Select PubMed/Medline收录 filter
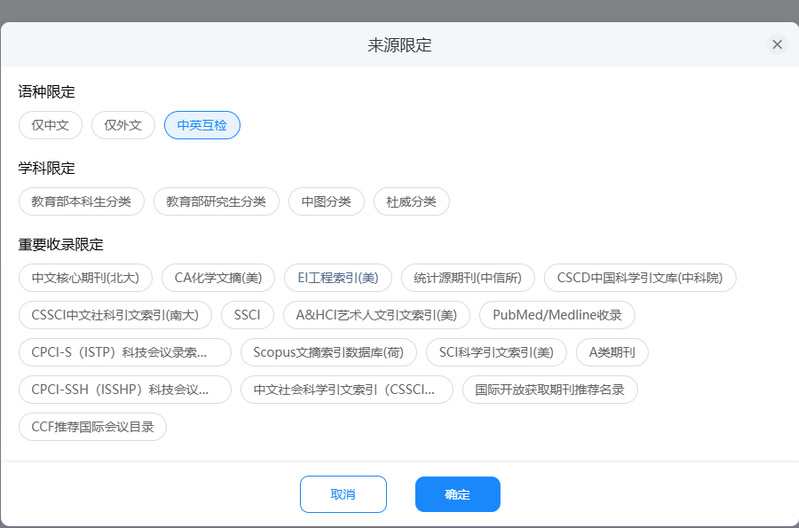The width and height of the screenshot is (799, 528). click(x=557, y=315)
